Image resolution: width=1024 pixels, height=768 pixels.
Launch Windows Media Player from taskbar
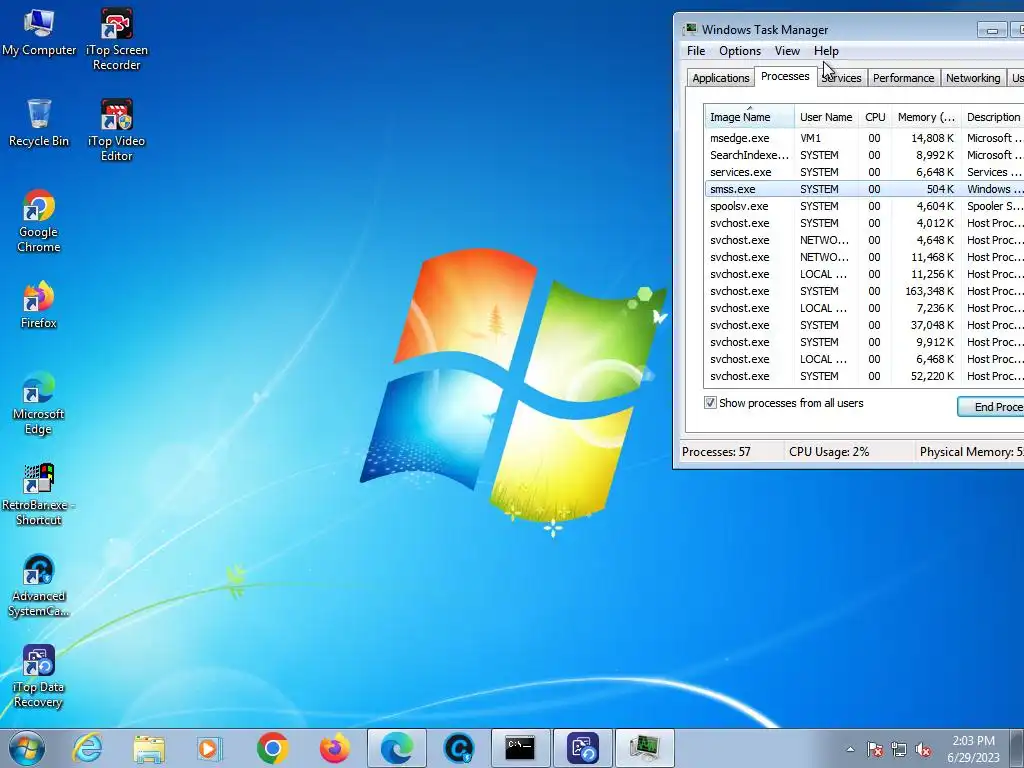click(x=210, y=748)
